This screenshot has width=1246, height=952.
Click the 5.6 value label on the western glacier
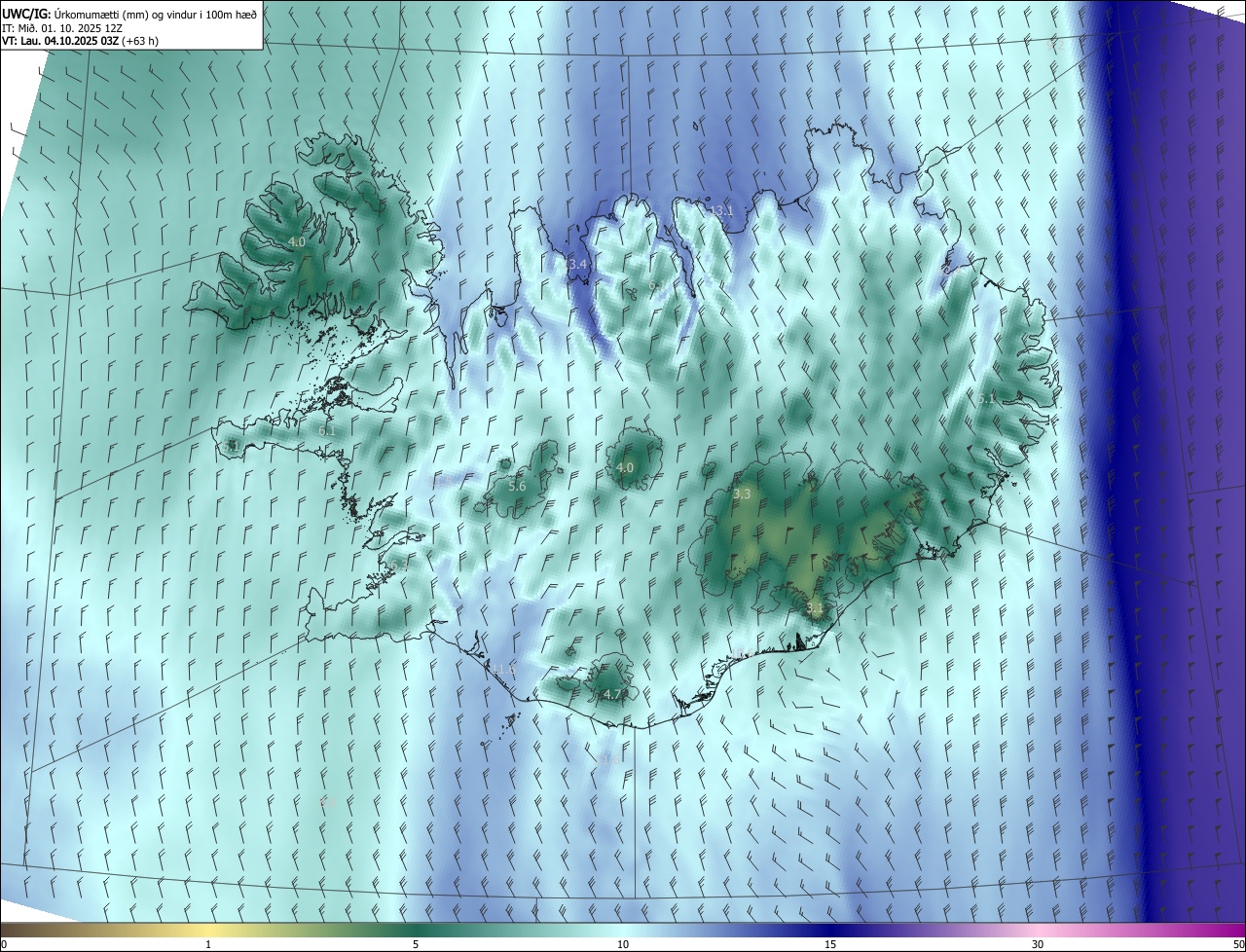tap(517, 486)
